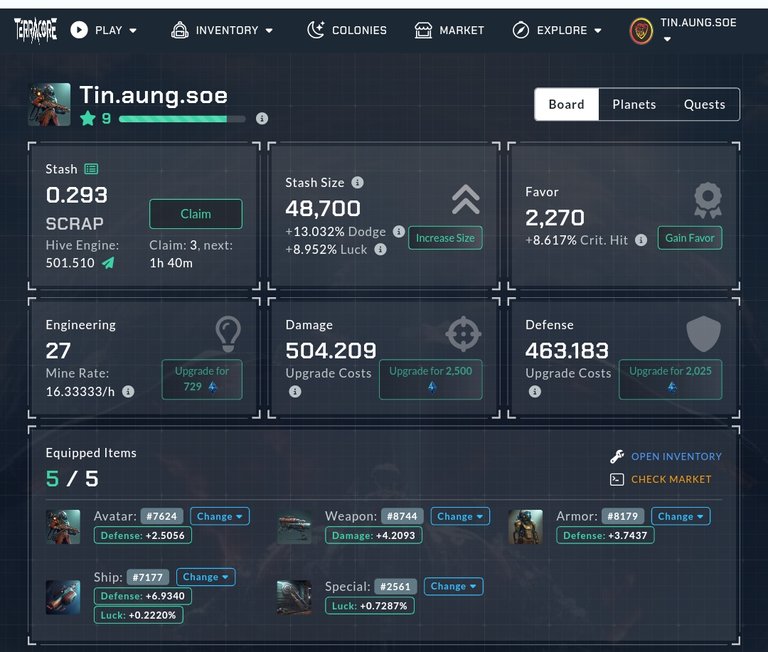Click the equipped Avatar #7624 thumbnail
The width and height of the screenshot is (768, 652).
(63, 527)
